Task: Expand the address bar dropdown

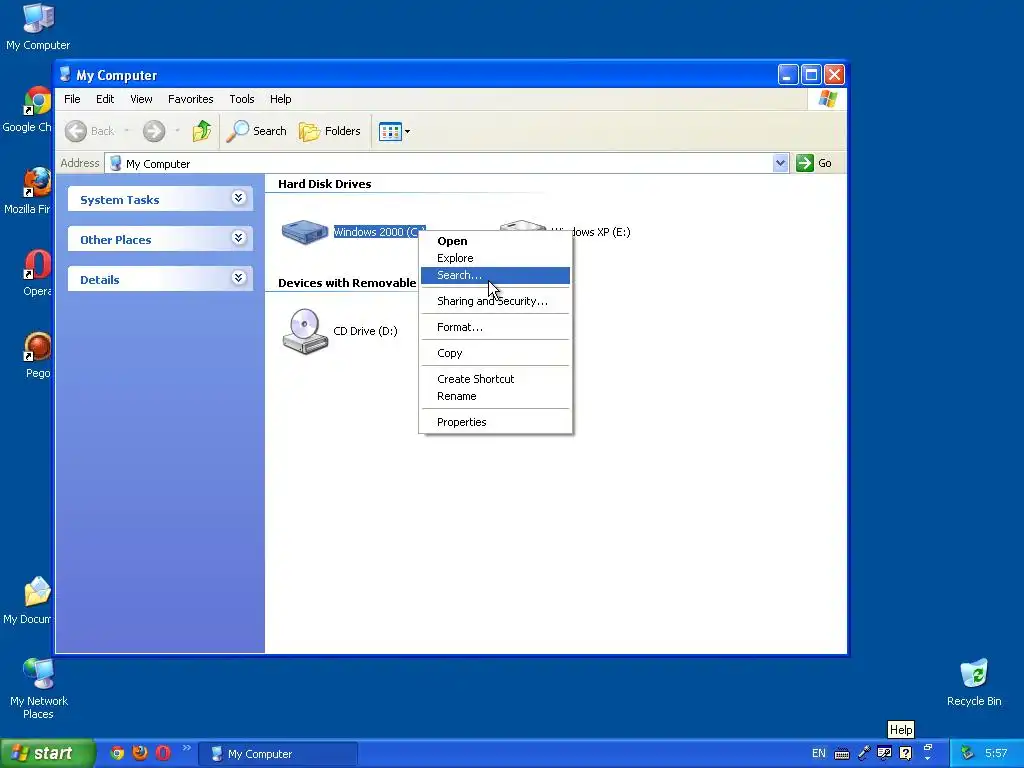Action: click(780, 163)
